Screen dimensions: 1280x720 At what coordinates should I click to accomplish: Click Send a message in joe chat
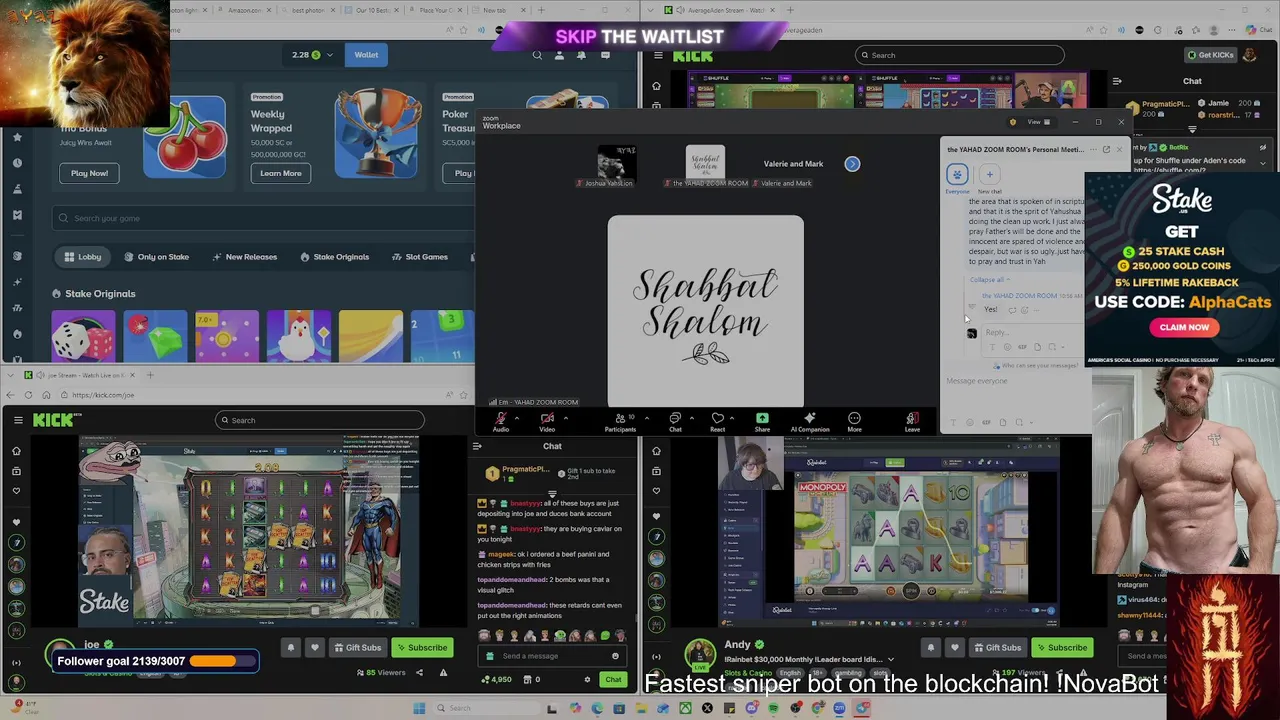(x=551, y=656)
